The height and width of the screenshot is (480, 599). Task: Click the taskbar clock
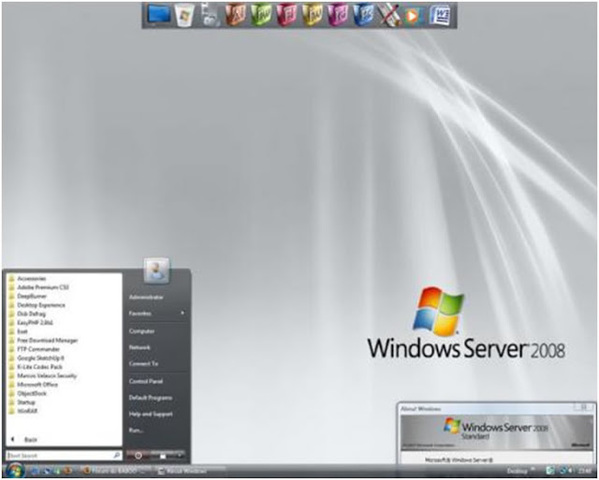(585, 471)
